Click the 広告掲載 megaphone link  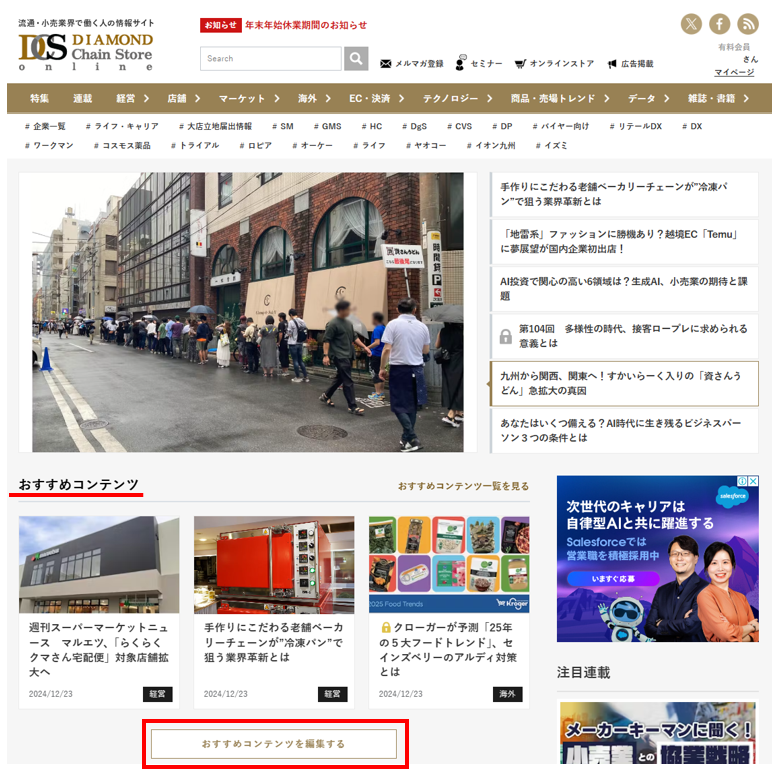coord(630,64)
